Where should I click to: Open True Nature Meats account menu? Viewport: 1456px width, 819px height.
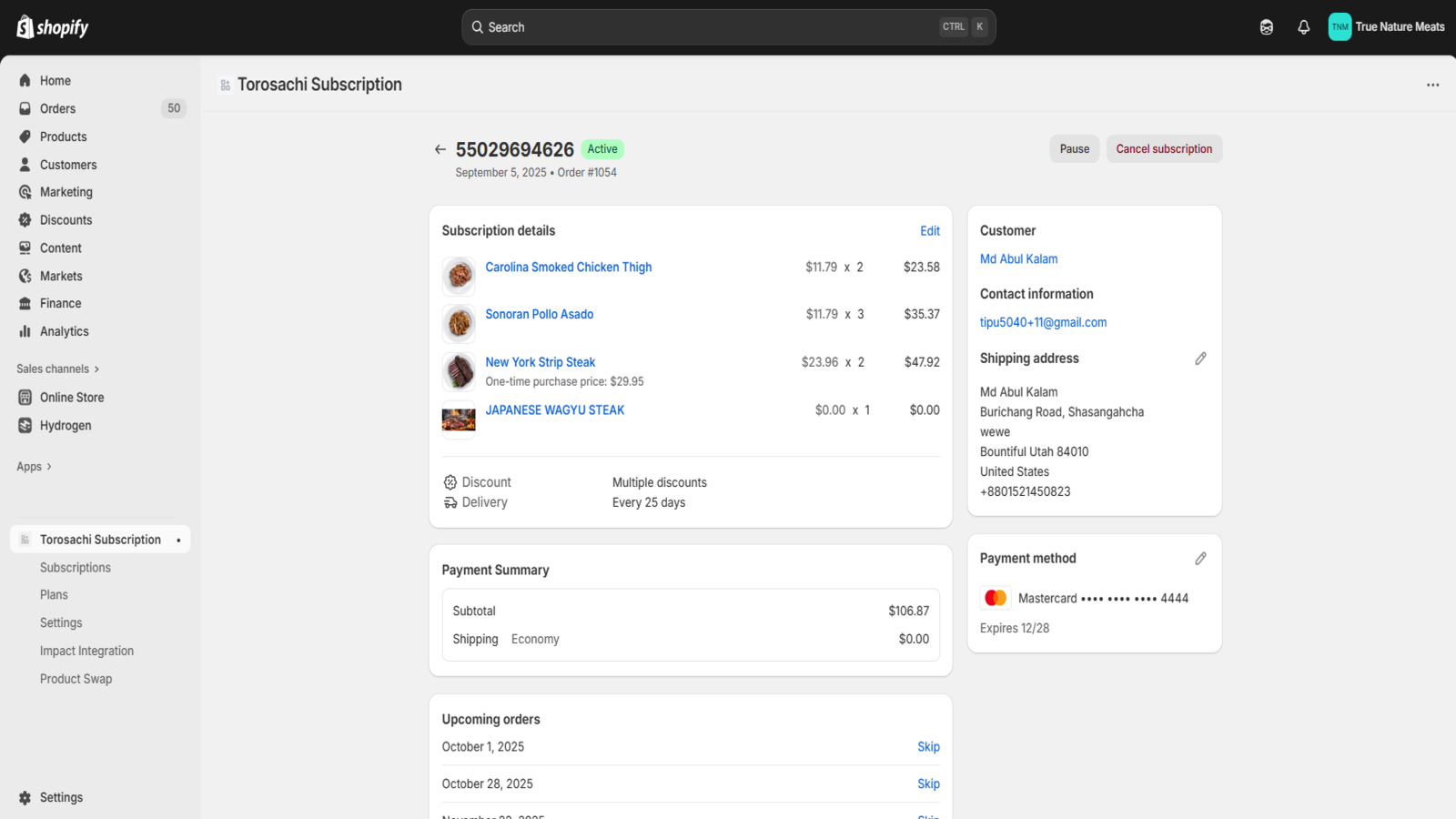tap(1387, 27)
